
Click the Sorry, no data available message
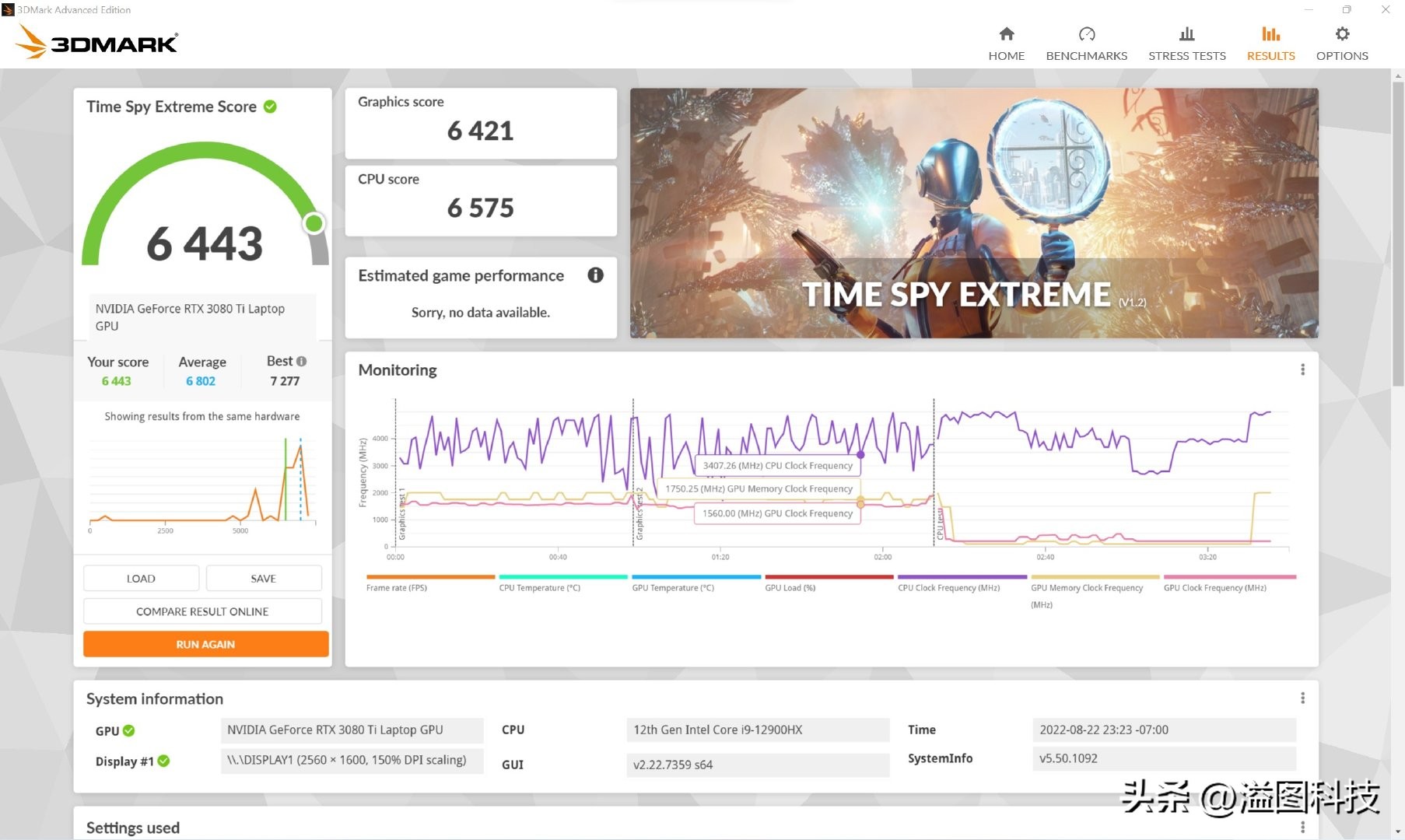pos(480,313)
